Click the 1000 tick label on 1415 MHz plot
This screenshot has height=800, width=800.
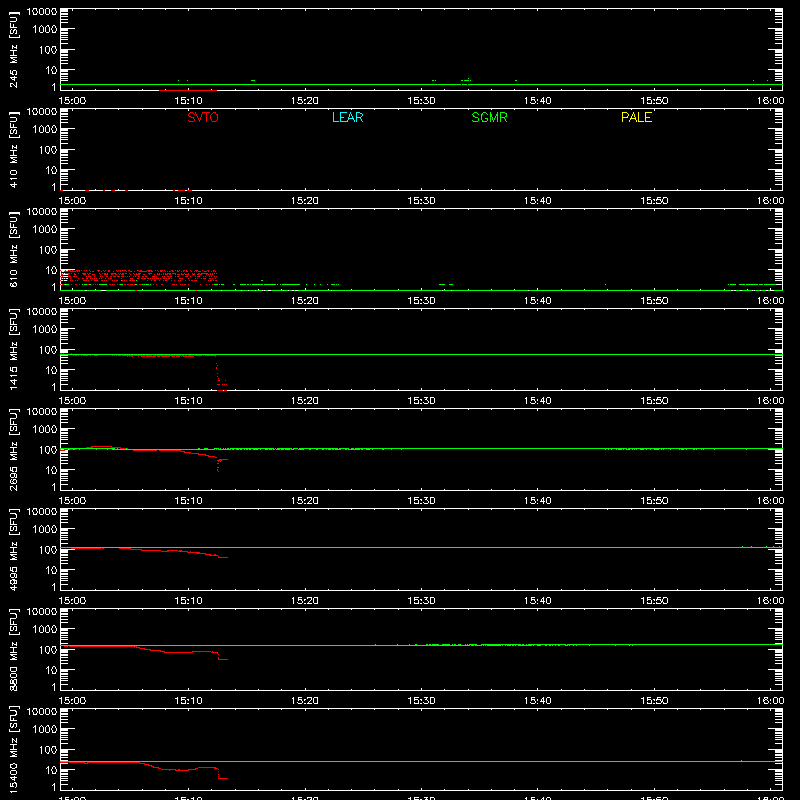[x=45, y=330]
